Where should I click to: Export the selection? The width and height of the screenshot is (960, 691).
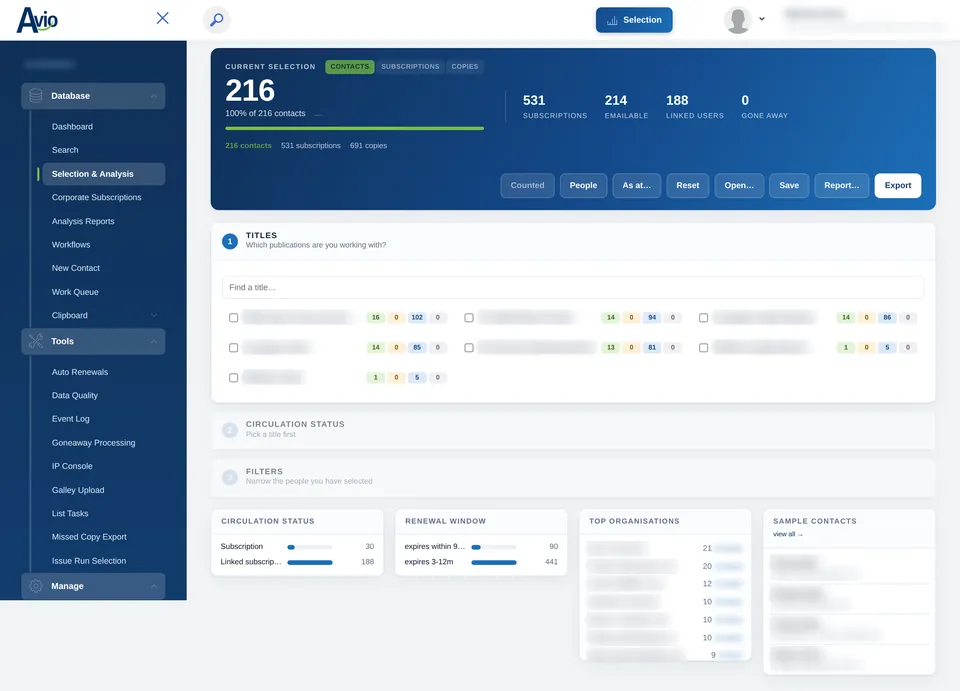point(898,185)
